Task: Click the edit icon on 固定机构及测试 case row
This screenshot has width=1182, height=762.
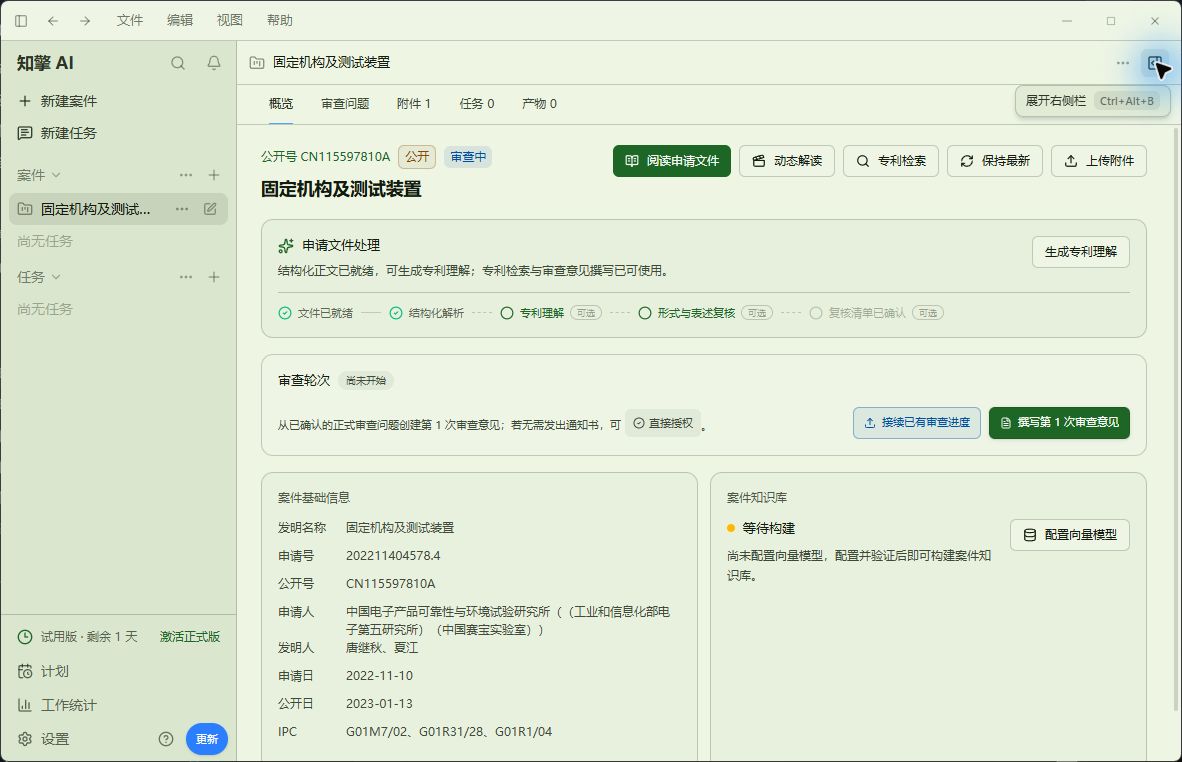Action: point(210,209)
